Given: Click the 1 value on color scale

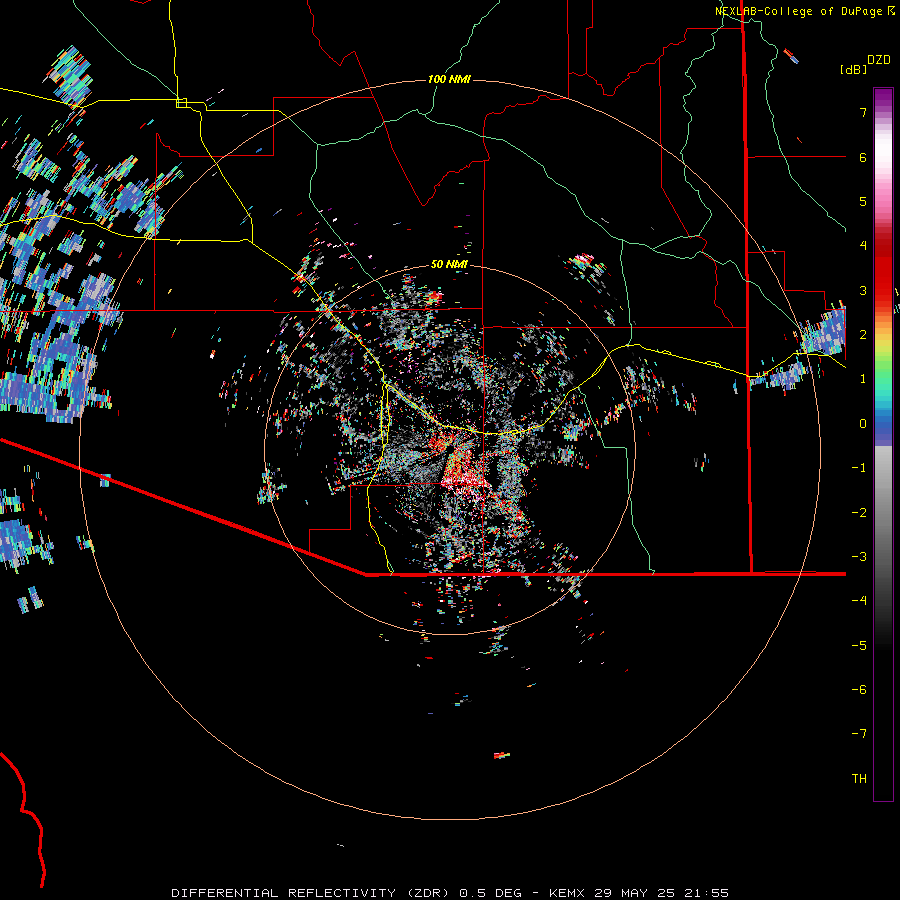Looking at the screenshot, I should coord(863,379).
